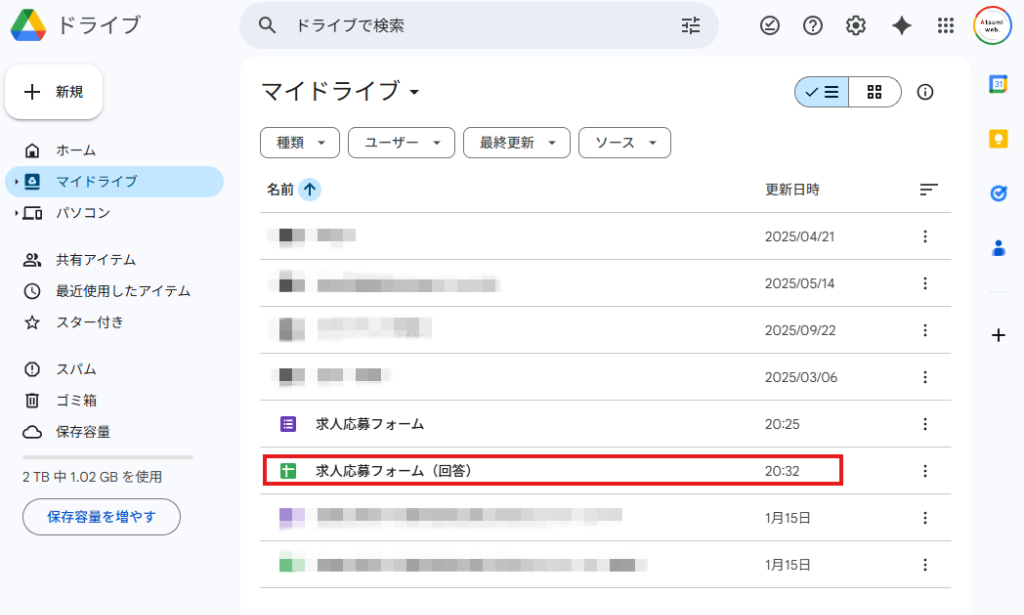Click the search options filter icon
Viewport: 1024px width, 615px height.
point(690,26)
